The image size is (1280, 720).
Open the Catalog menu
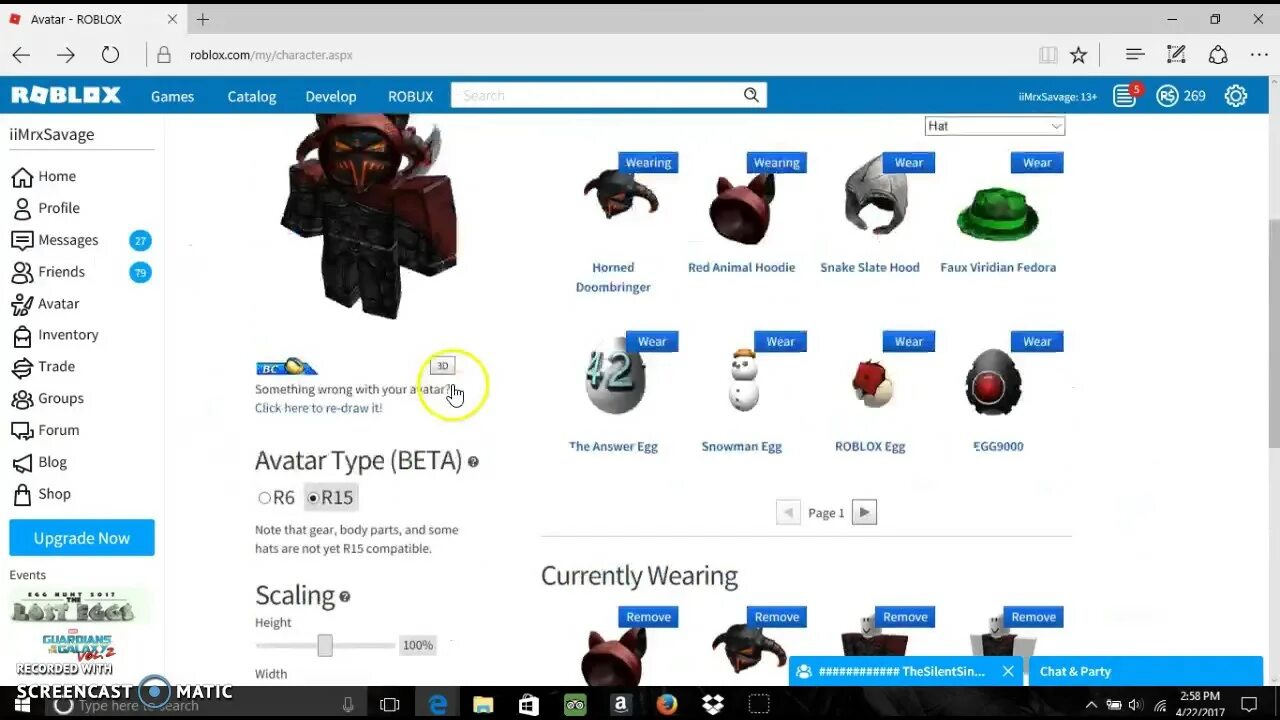click(252, 96)
